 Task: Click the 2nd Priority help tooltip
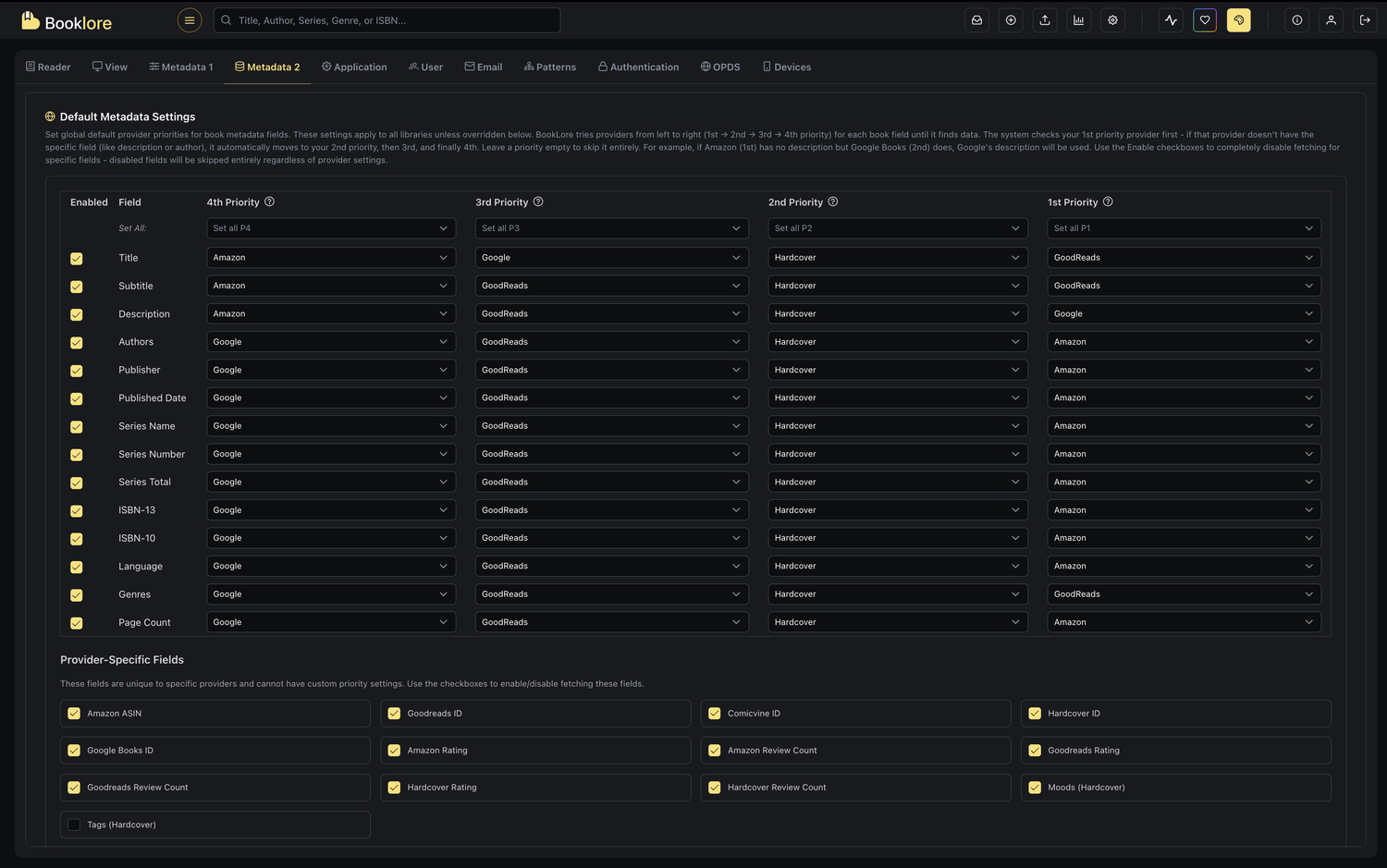pyautogui.click(x=832, y=202)
